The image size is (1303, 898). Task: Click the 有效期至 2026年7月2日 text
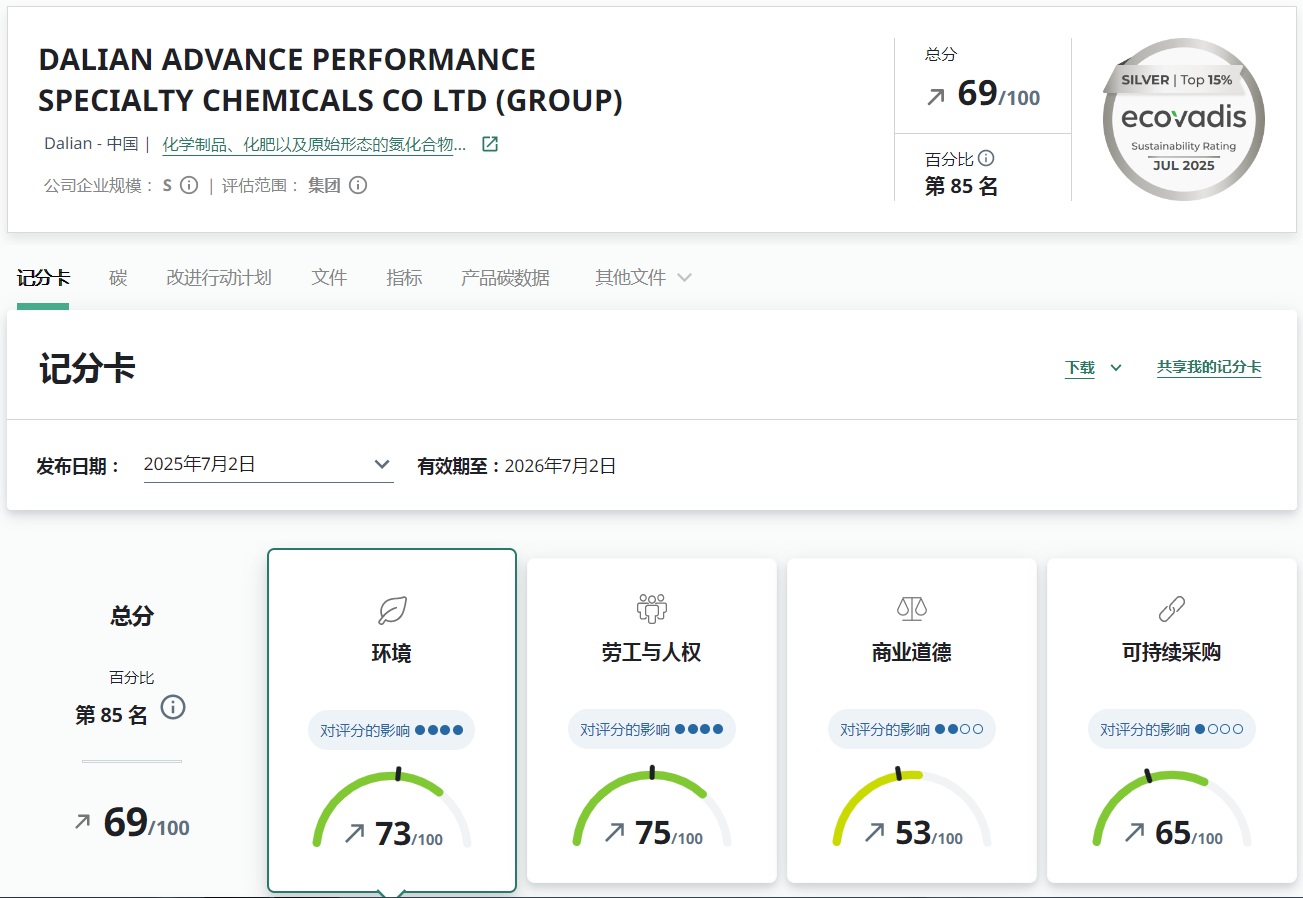(x=517, y=466)
